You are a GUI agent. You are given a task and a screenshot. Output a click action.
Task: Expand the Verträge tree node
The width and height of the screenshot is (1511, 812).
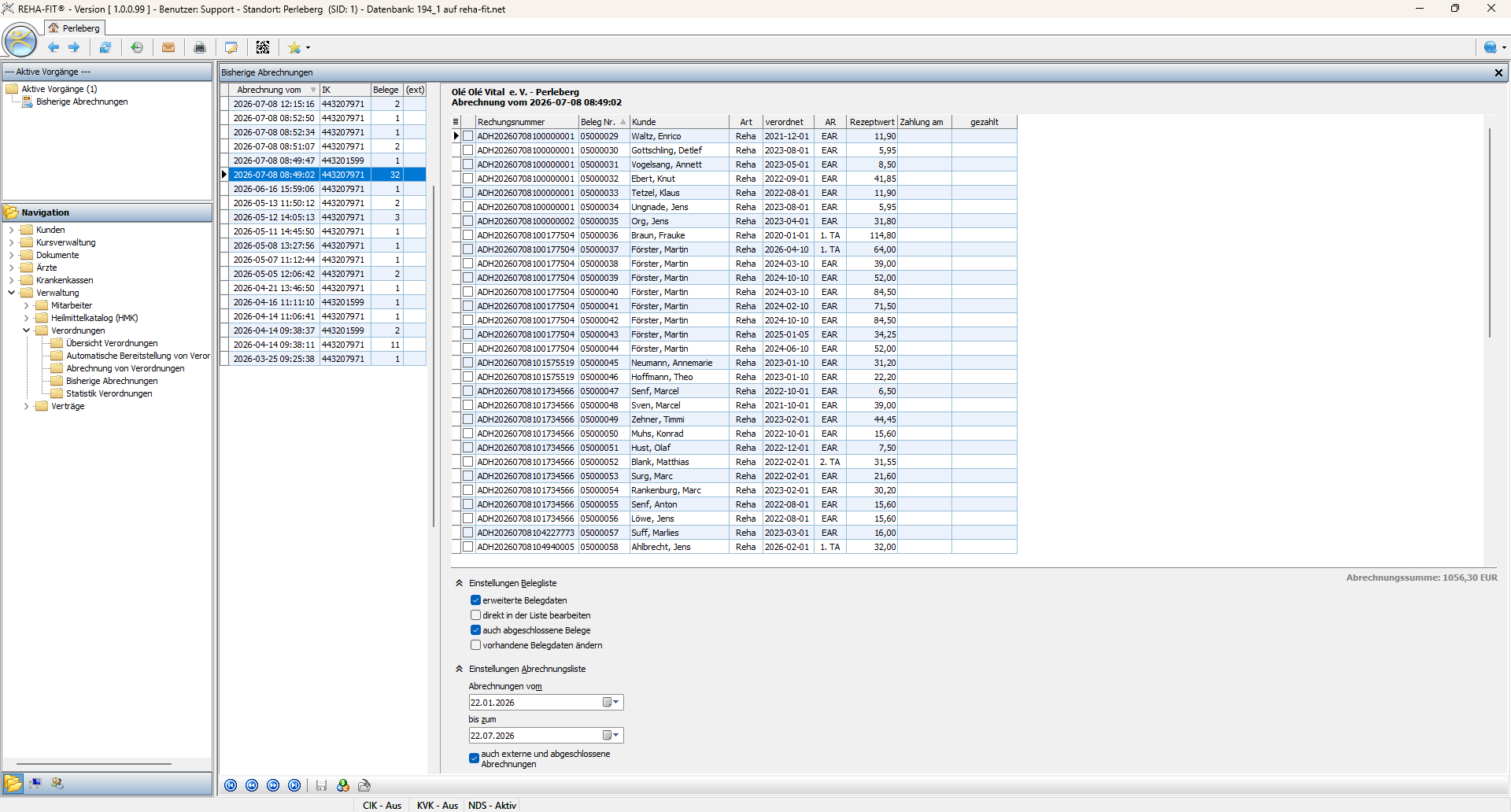tap(27, 406)
